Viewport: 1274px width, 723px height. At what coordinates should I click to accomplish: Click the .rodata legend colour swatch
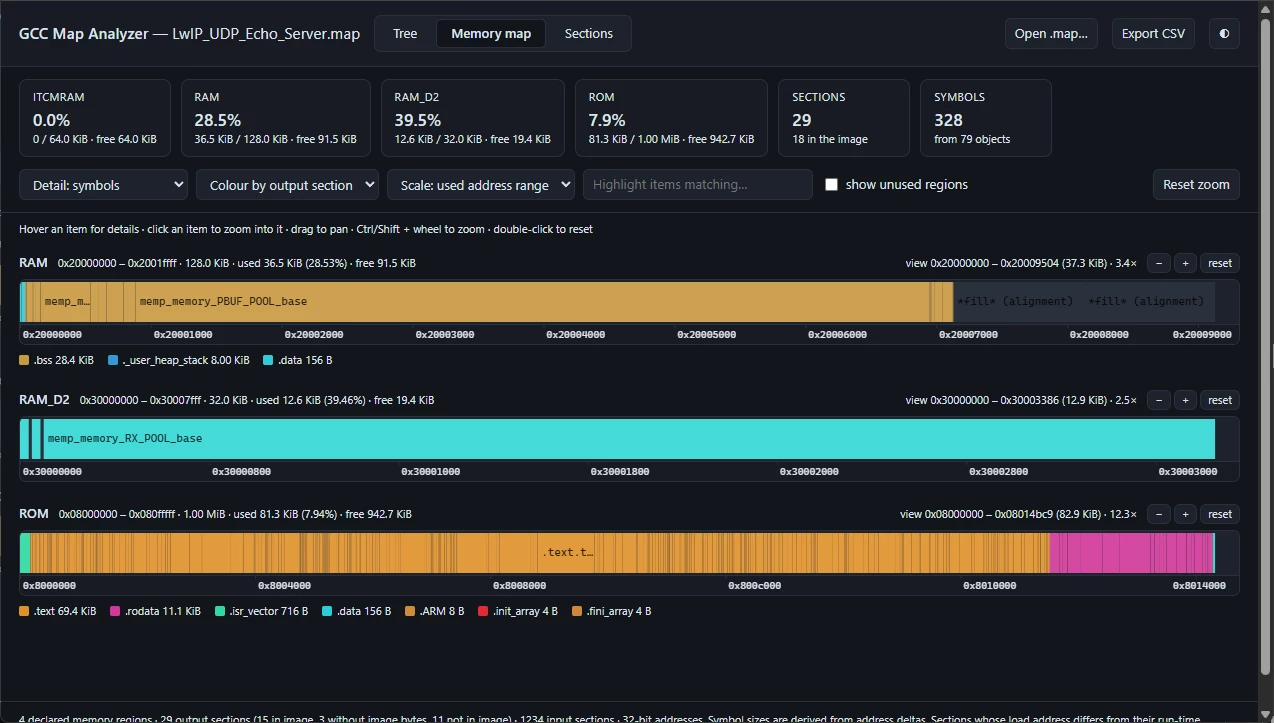point(115,611)
